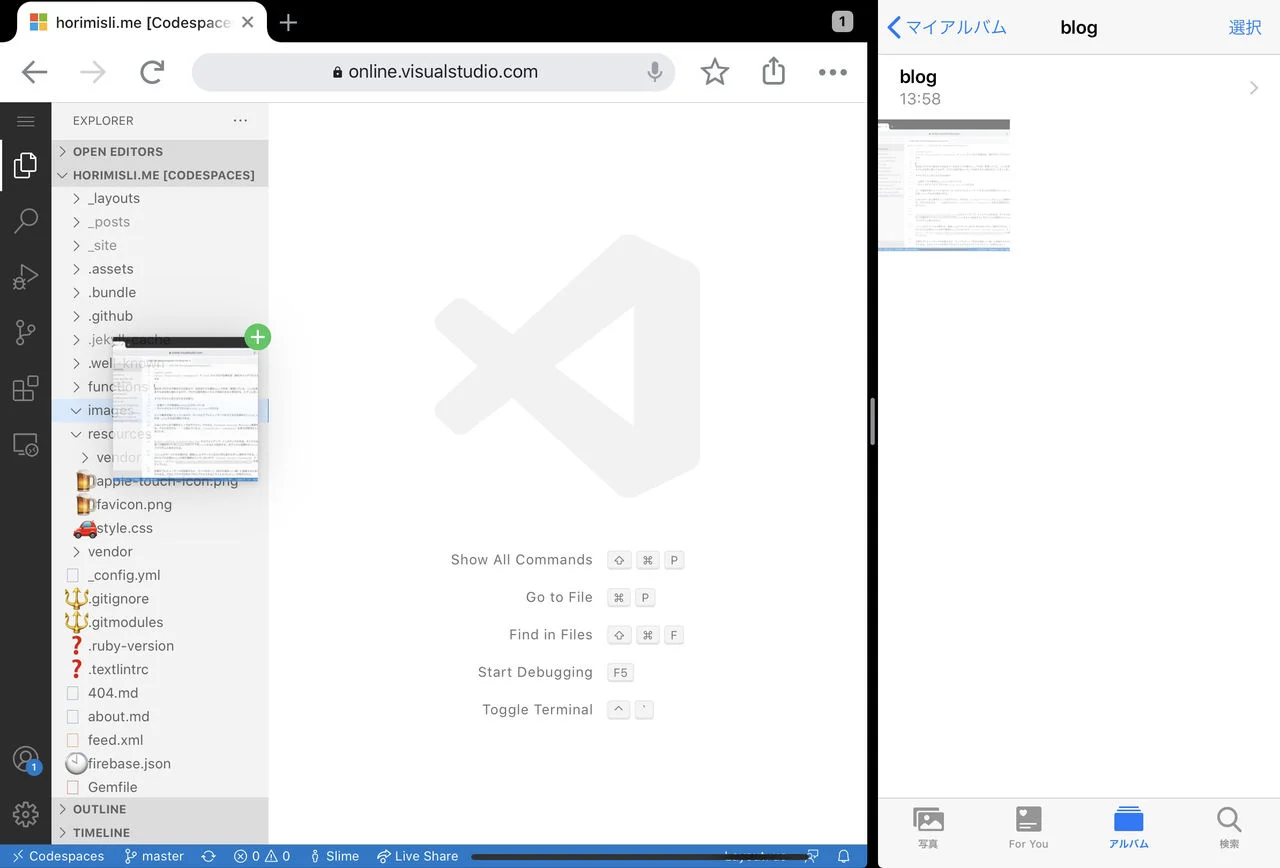Screen dimensions: 1280x868
Task: Open the Accounts icon with badge
Action: [26, 760]
